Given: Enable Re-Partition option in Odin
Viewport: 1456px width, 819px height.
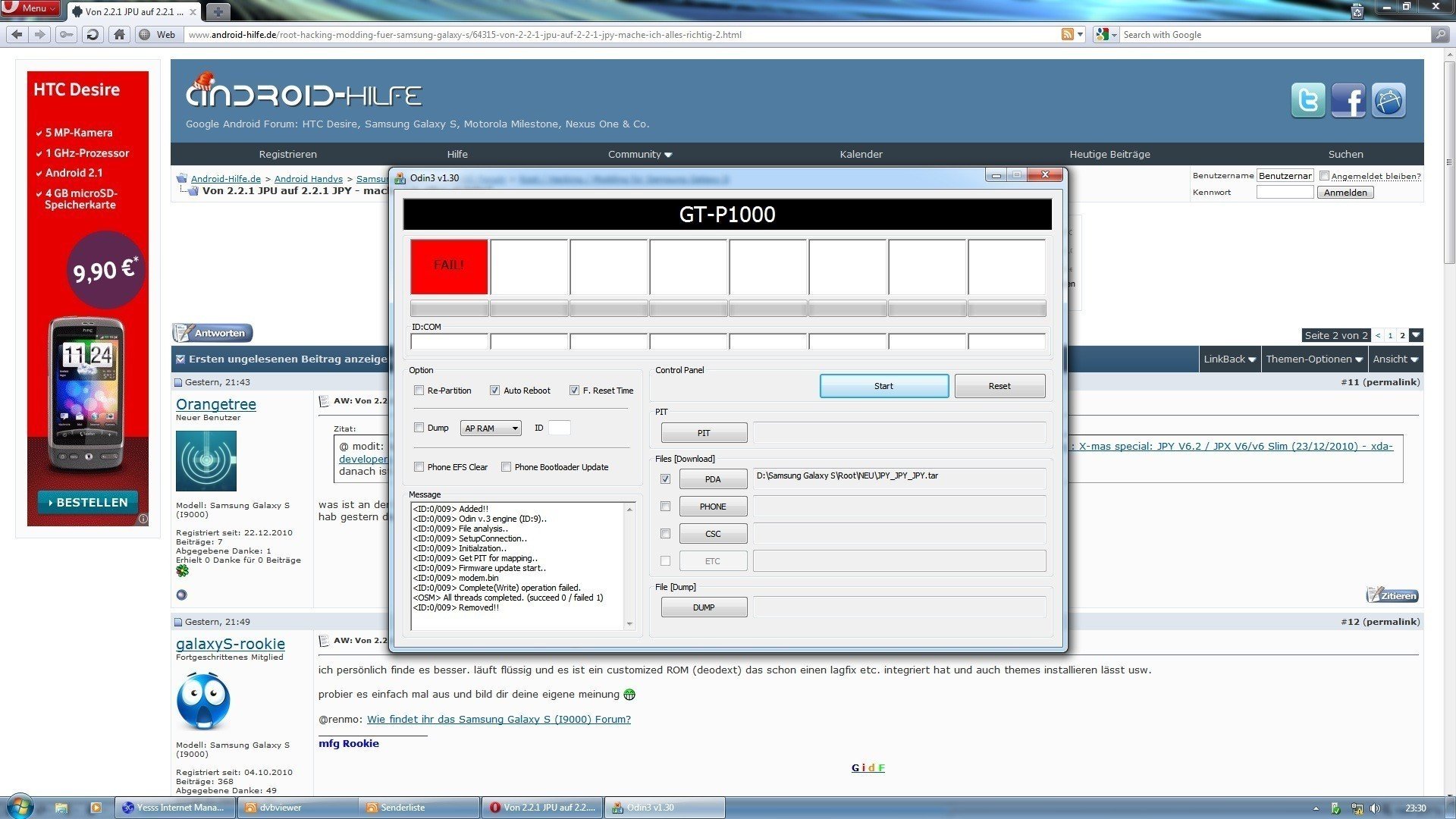Looking at the screenshot, I should pos(419,391).
